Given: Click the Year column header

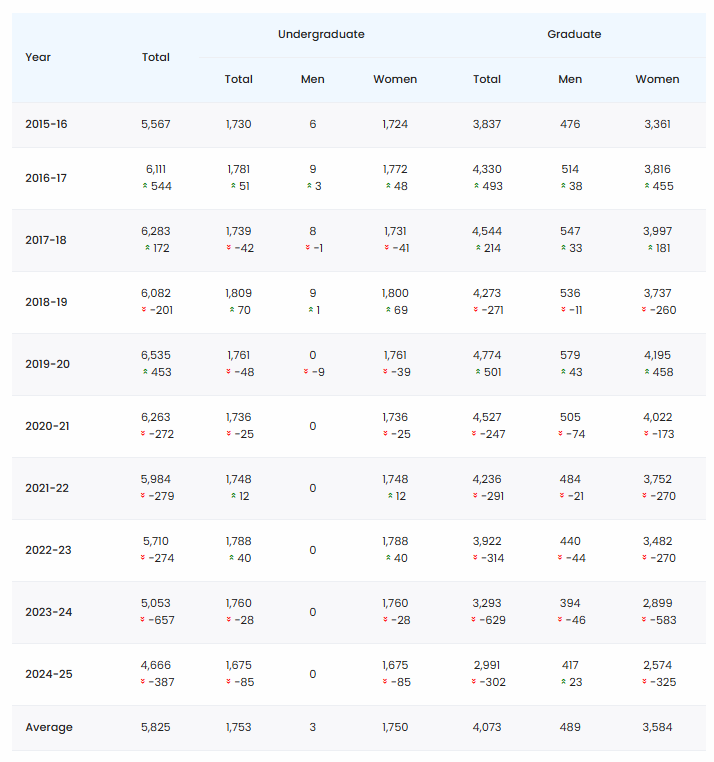Looking at the screenshot, I should coord(38,57).
